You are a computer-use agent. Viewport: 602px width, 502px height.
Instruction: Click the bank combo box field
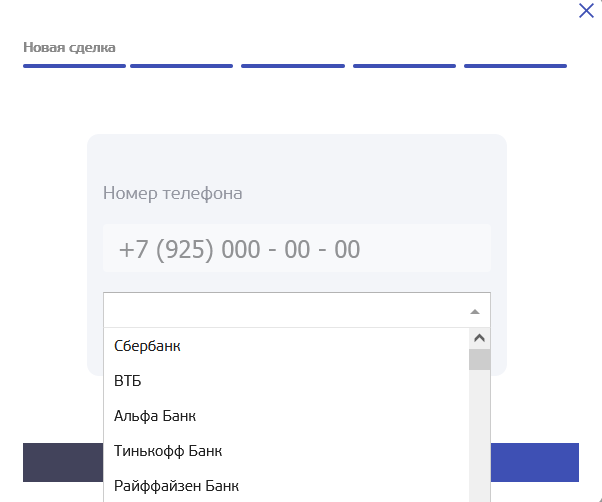[x=297, y=310]
